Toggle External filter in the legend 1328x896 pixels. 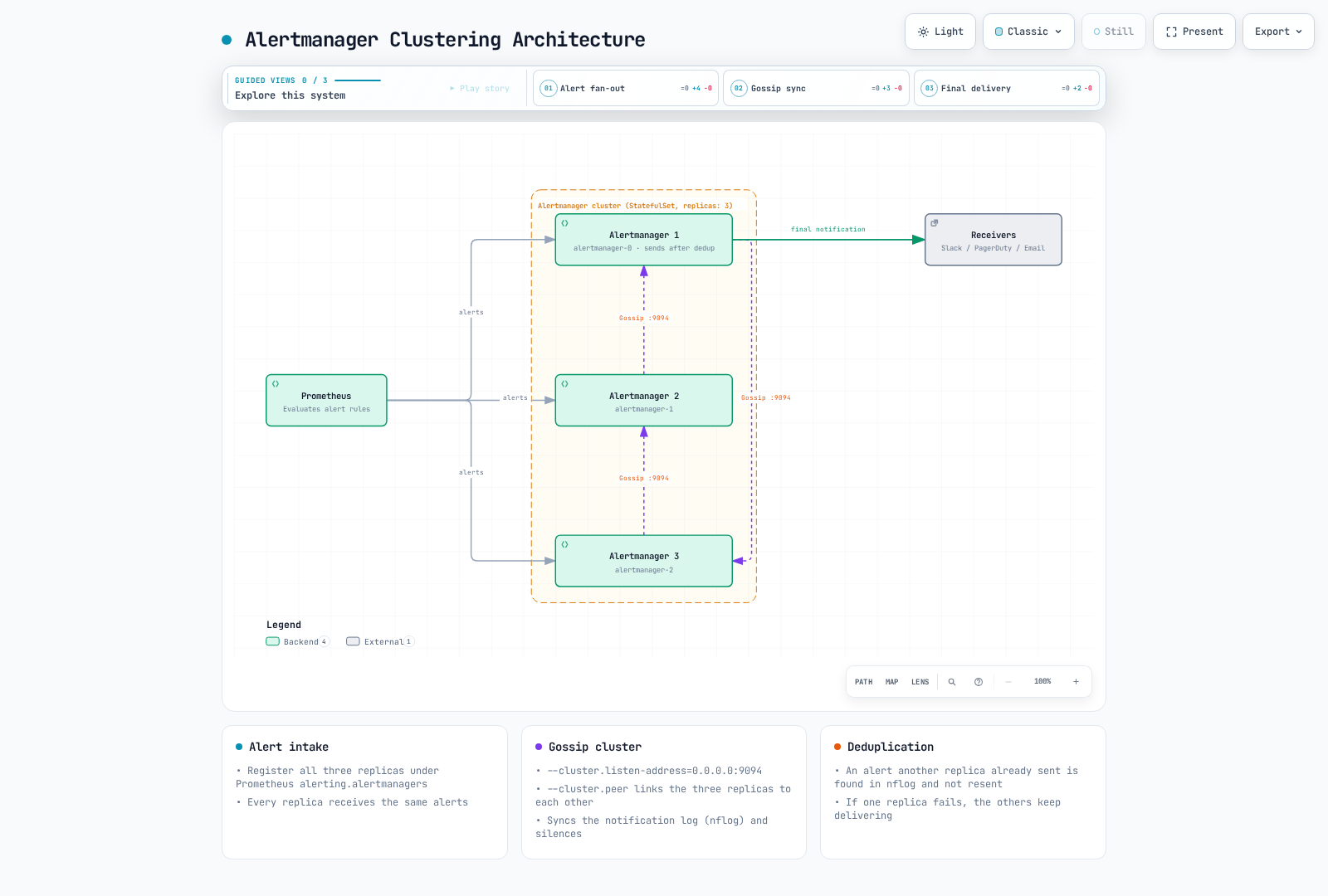(x=380, y=641)
